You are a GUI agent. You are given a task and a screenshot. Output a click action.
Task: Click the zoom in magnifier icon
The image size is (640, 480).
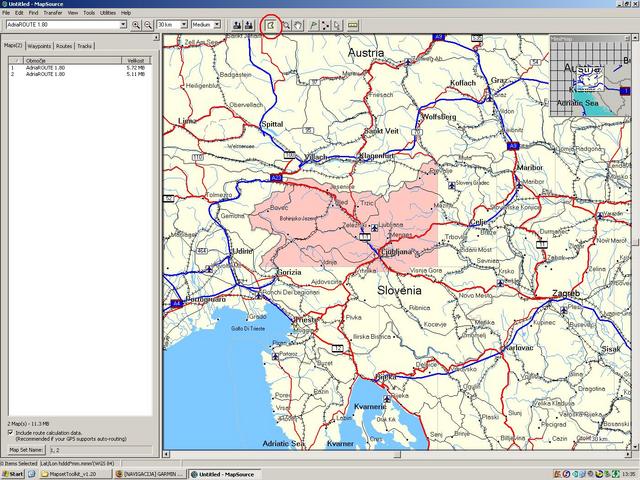coord(136,25)
